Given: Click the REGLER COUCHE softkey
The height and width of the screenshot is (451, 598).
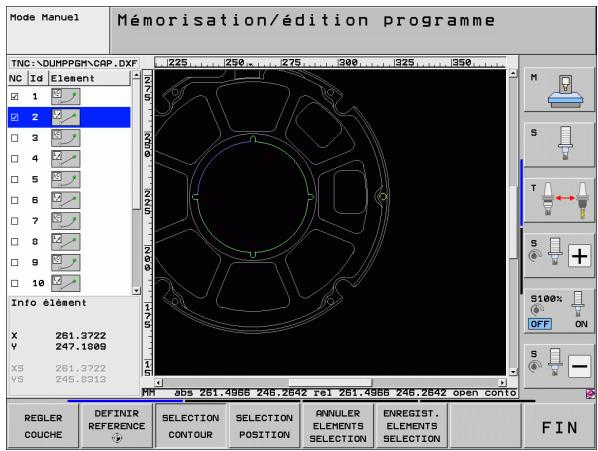Looking at the screenshot, I should (43, 426).
